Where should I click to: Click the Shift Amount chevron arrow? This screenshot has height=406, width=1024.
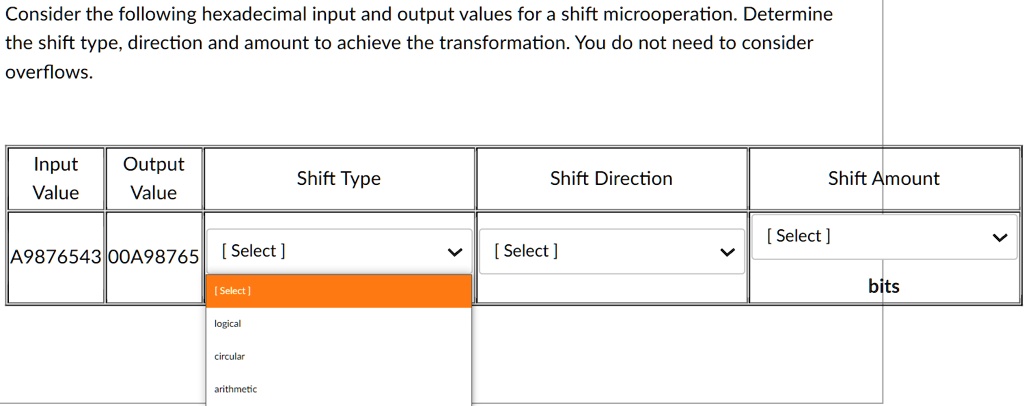[x=998, y=238]
